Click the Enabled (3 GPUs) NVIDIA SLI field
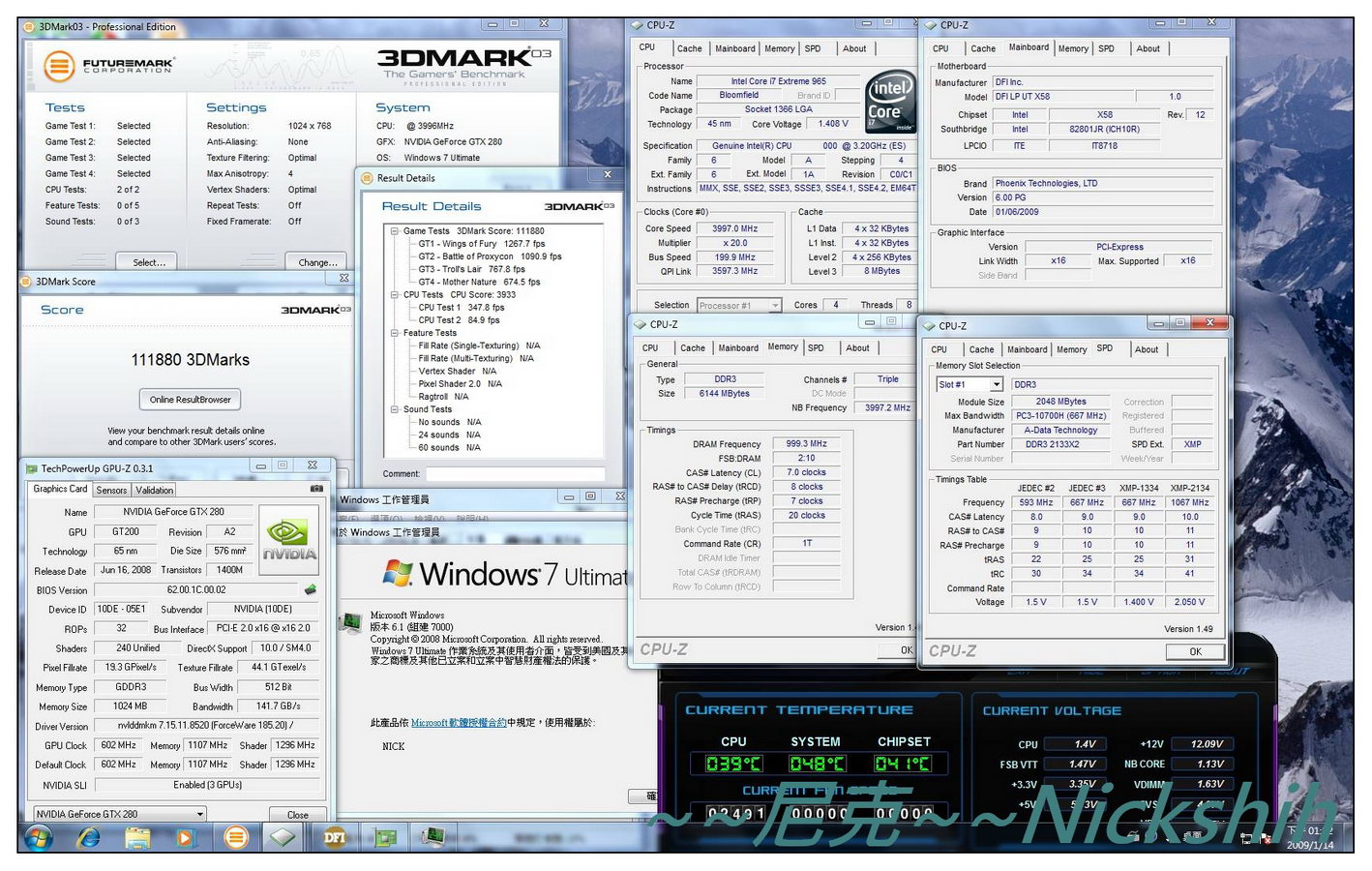The height and width of the screenshot is (871, 1372). (x=207, y=785)
